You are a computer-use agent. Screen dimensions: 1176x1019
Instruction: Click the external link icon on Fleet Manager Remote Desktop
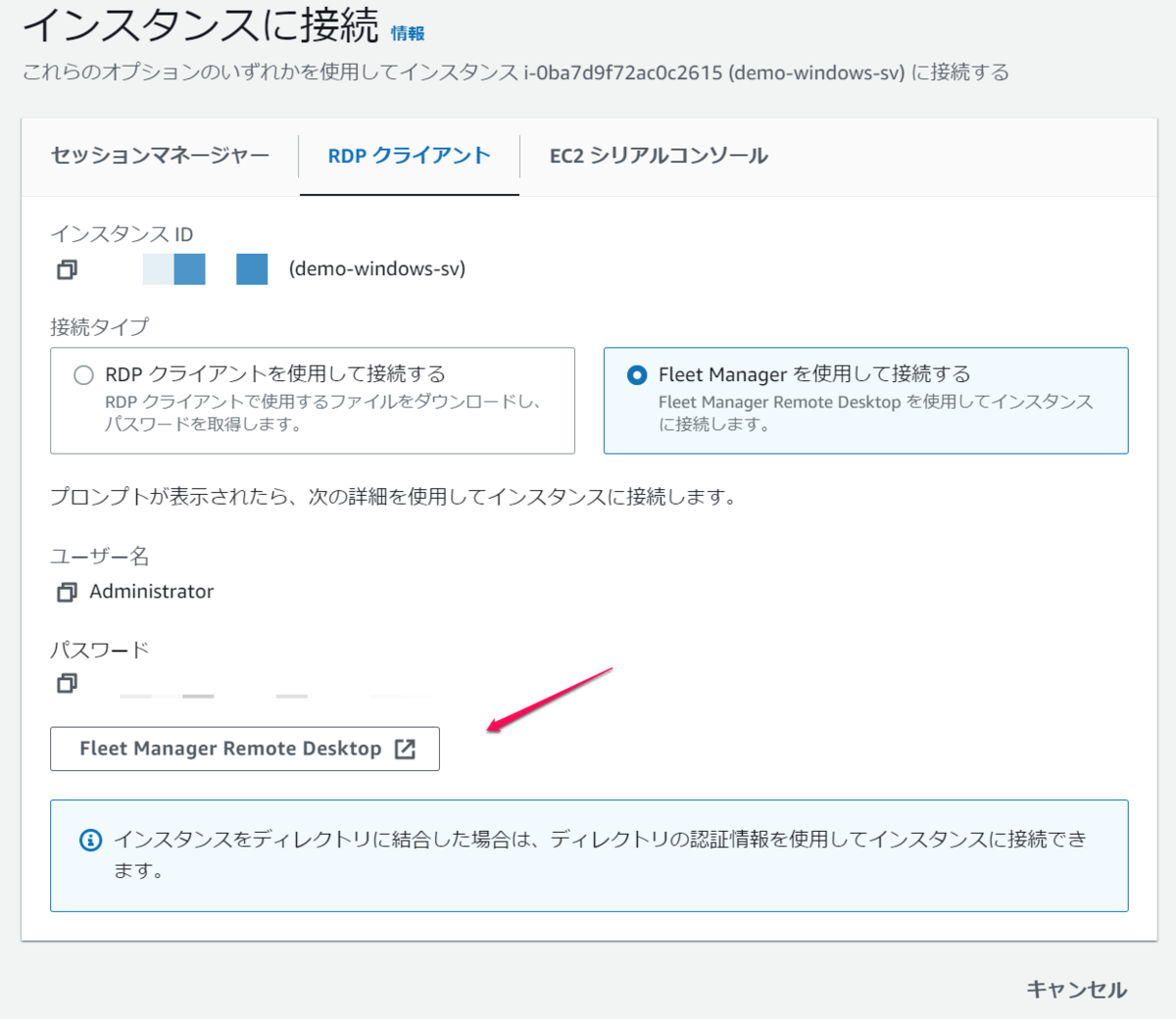pos(405,749)
